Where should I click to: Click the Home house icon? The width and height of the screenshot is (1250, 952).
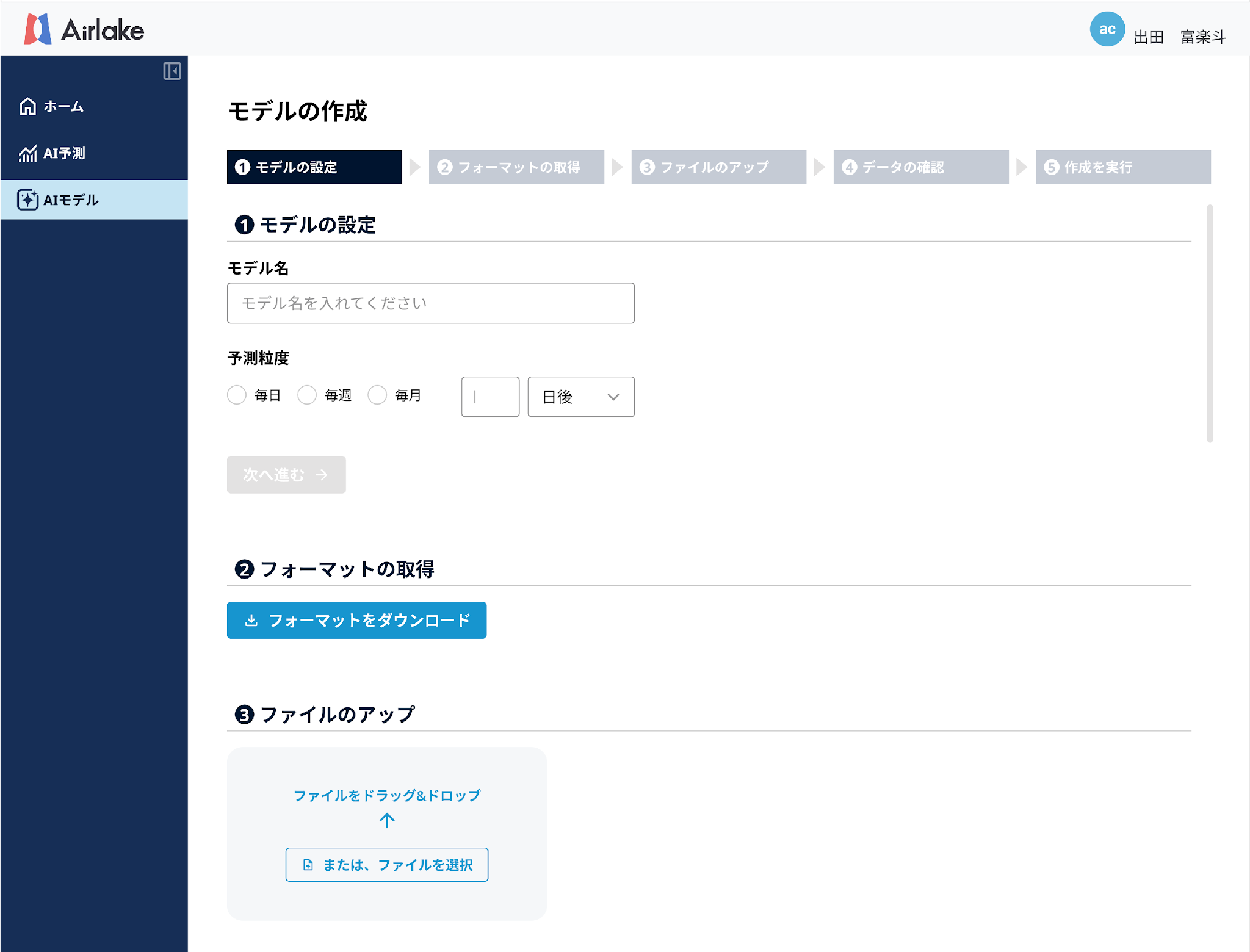27,106
